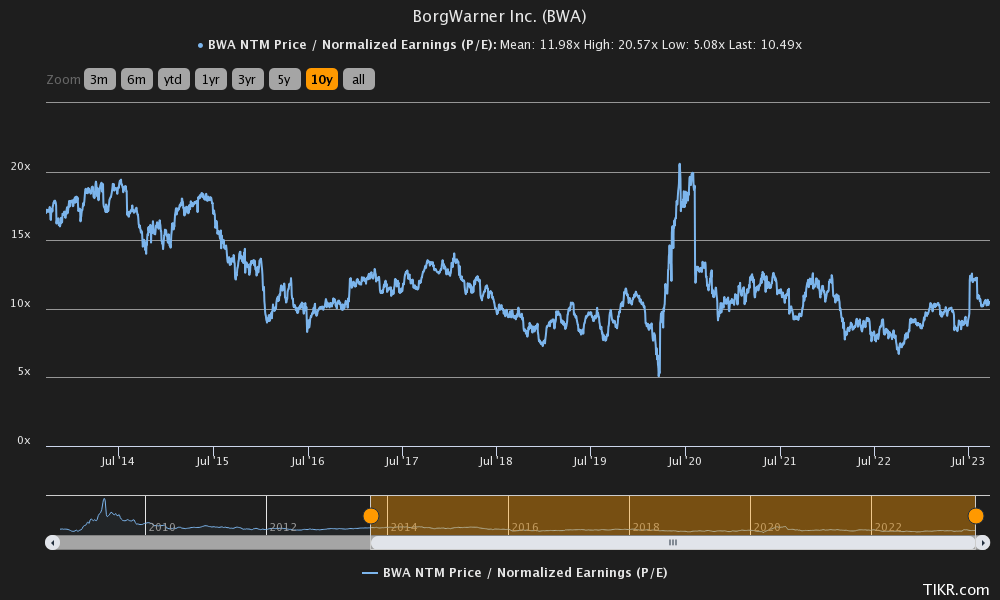Click the Low: 5.08x statistic text
The width and height of the screenshot is (1000, 600).
coord(693,45)
